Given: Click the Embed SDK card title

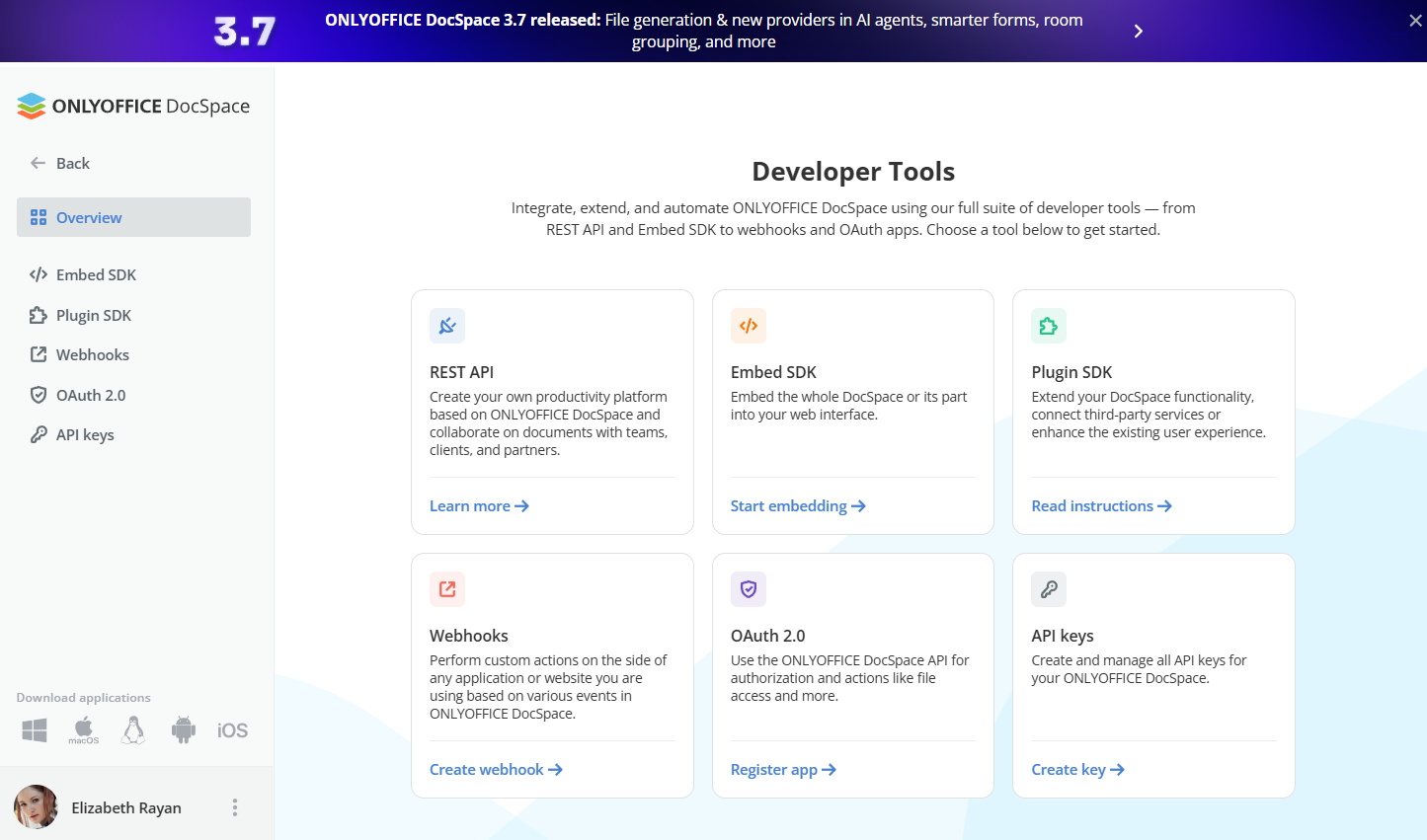Looking at the screenshot, I should pyautogui.click(x=773, y=372).
